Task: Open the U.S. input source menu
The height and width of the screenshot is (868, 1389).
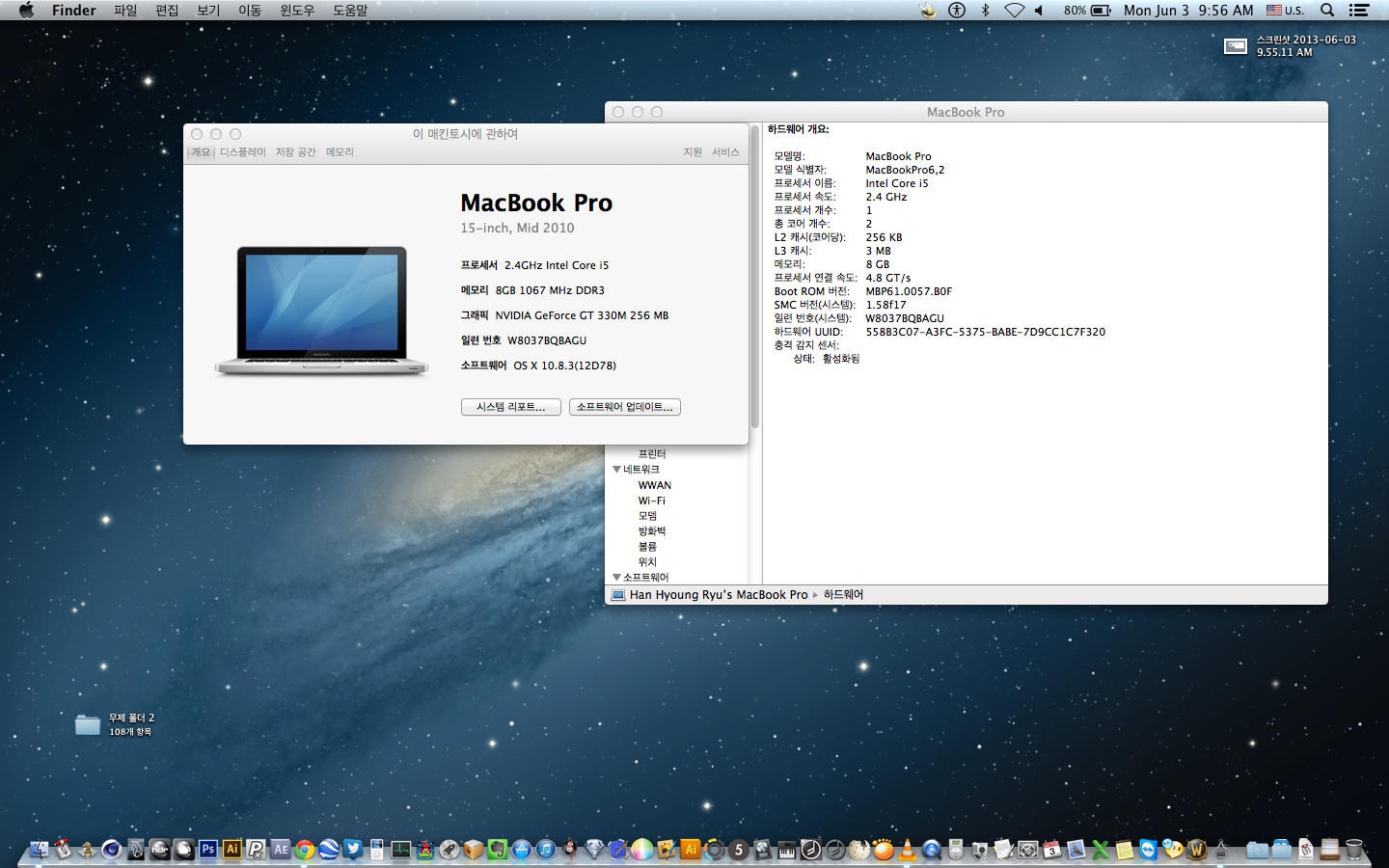Action: pos(1285,11)
